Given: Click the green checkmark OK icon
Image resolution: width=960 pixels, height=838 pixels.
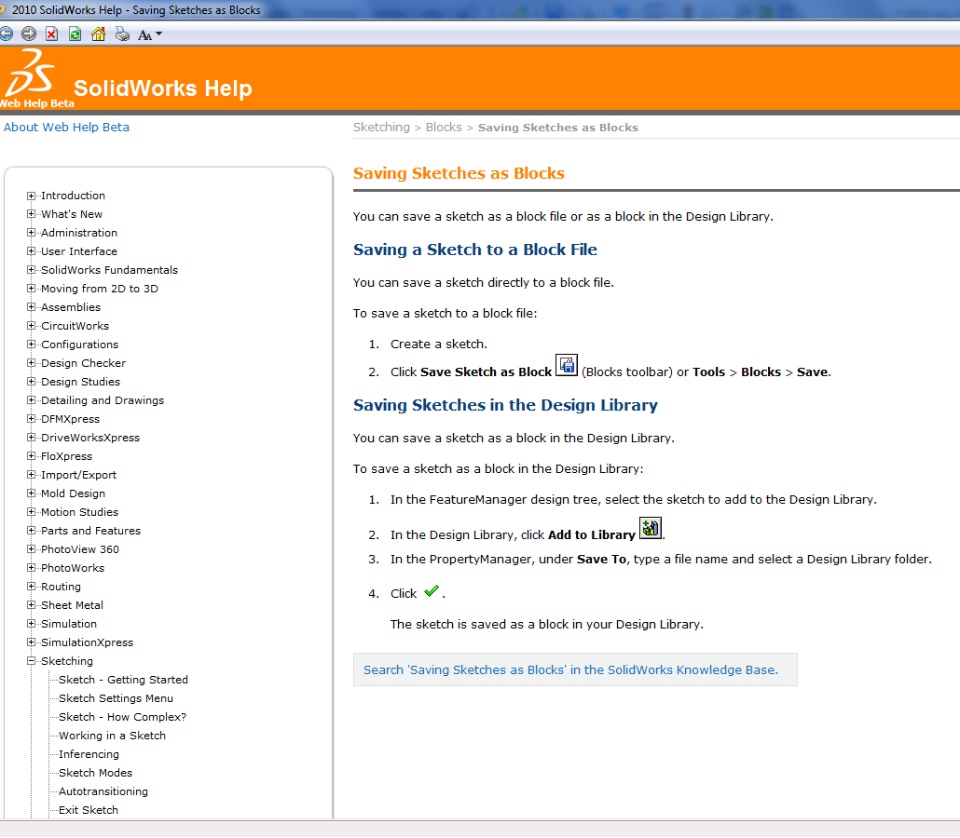Looking at the screenshot, I should (431, 591).
